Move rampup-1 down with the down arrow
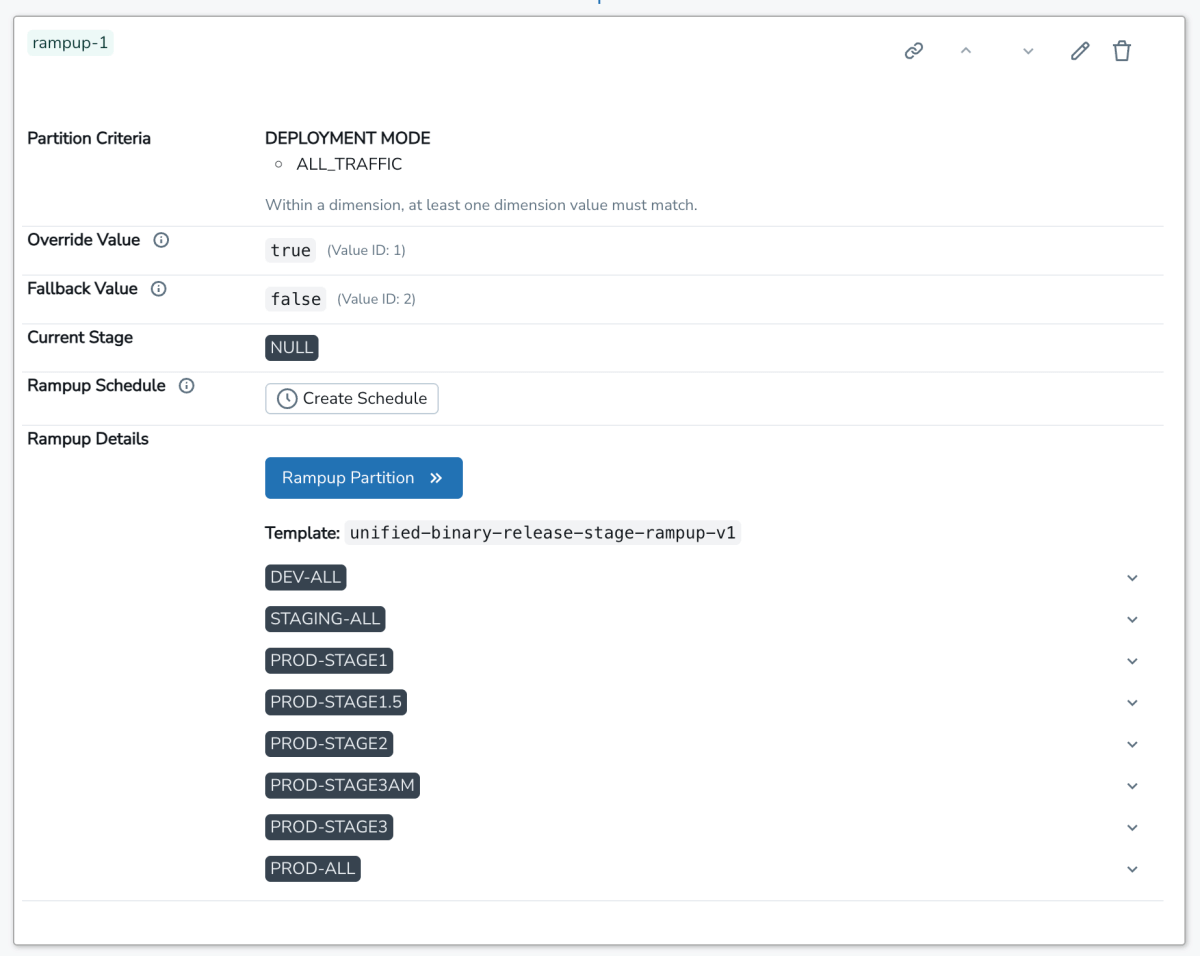1200x956 pixels. (1027, 50)
